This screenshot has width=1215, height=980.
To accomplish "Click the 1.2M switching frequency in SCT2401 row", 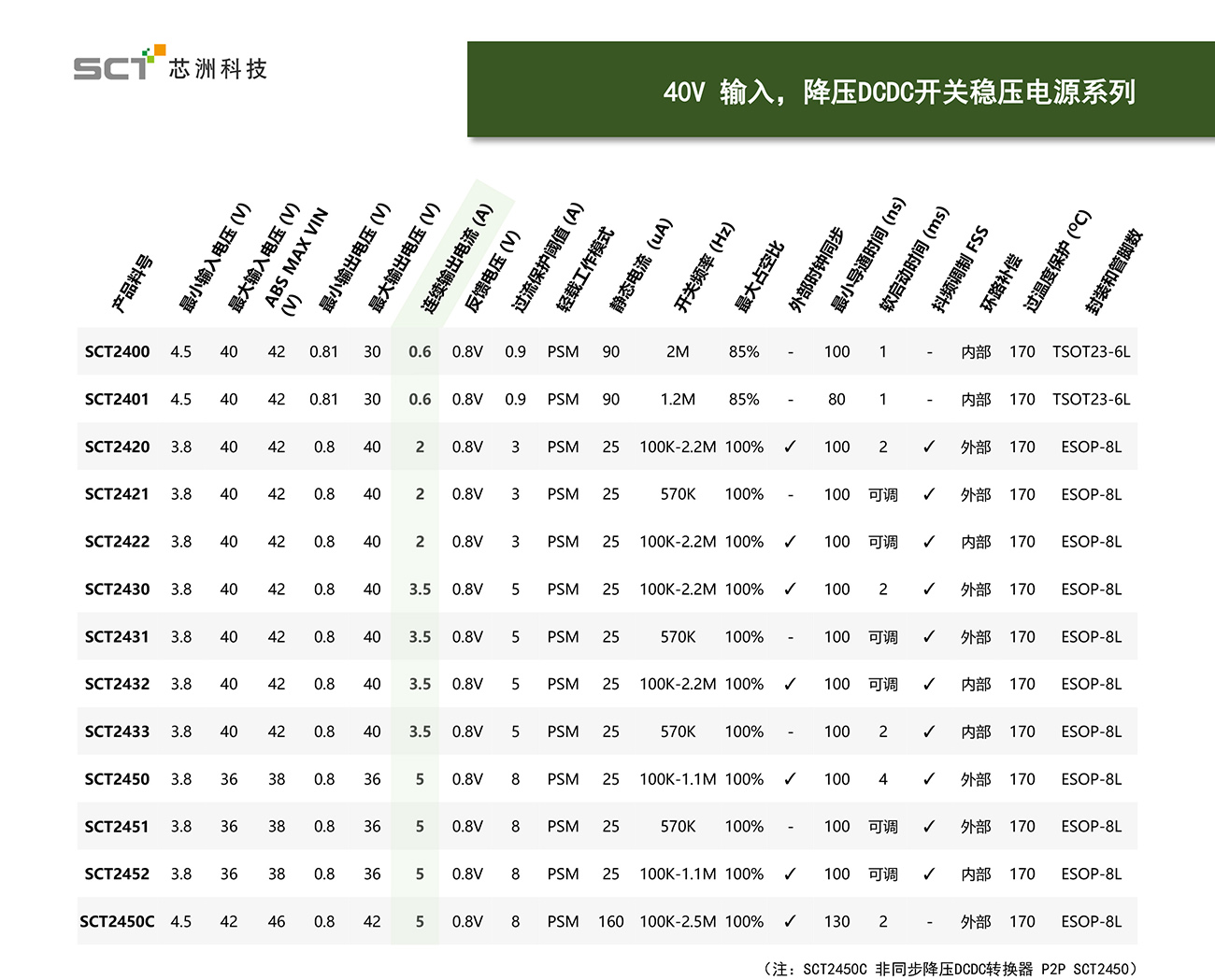I will 678,400.
